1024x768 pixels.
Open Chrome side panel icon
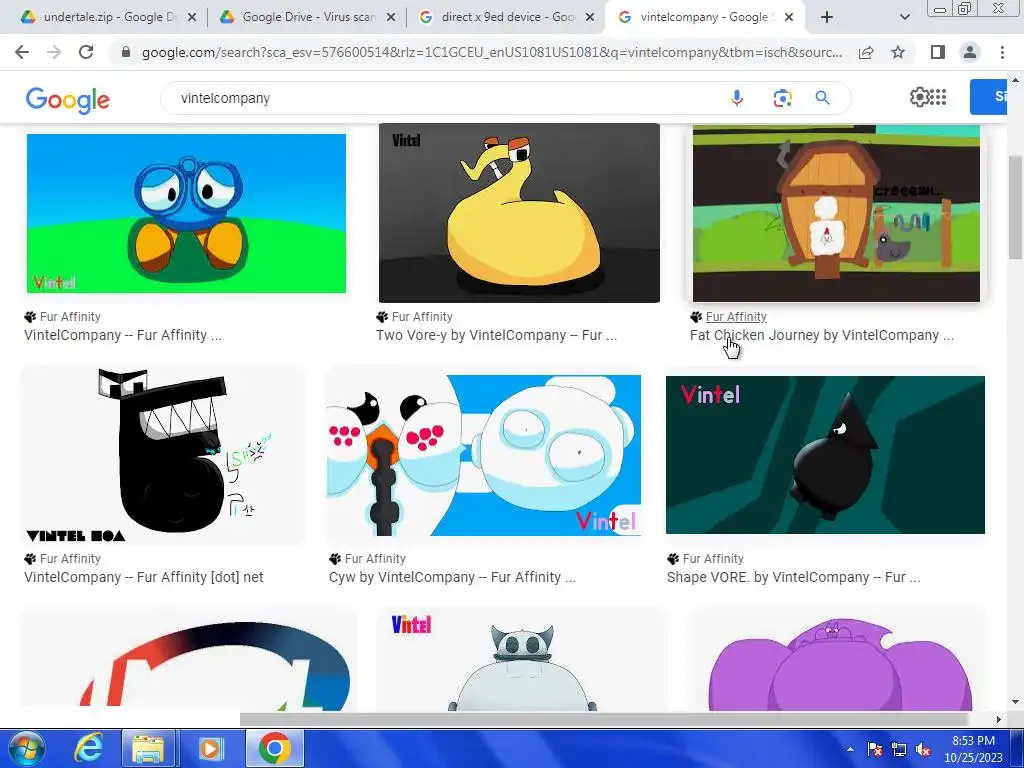click(x=938, y=52)
